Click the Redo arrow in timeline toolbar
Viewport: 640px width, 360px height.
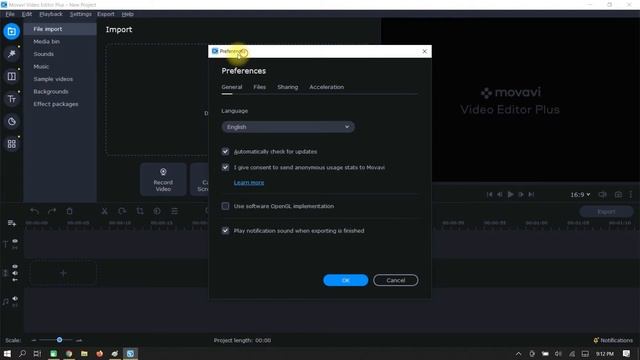(52, 211)
